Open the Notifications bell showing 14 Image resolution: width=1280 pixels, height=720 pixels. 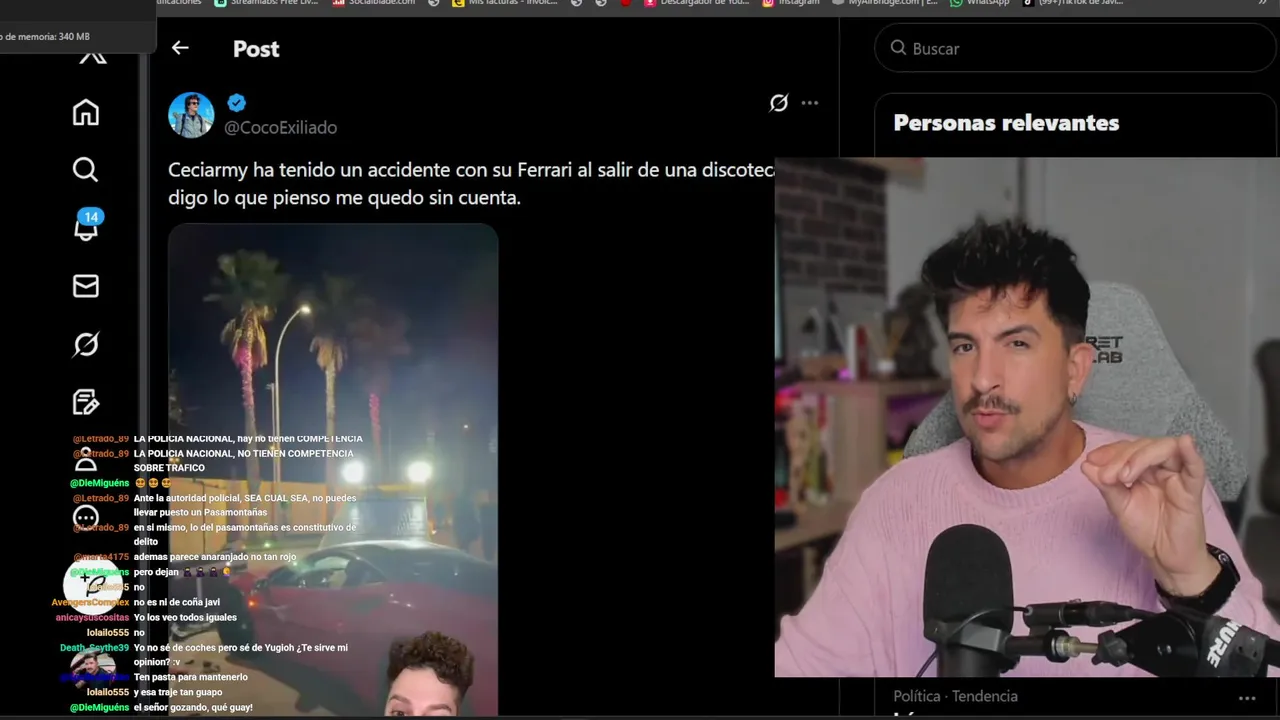point(86,226)
